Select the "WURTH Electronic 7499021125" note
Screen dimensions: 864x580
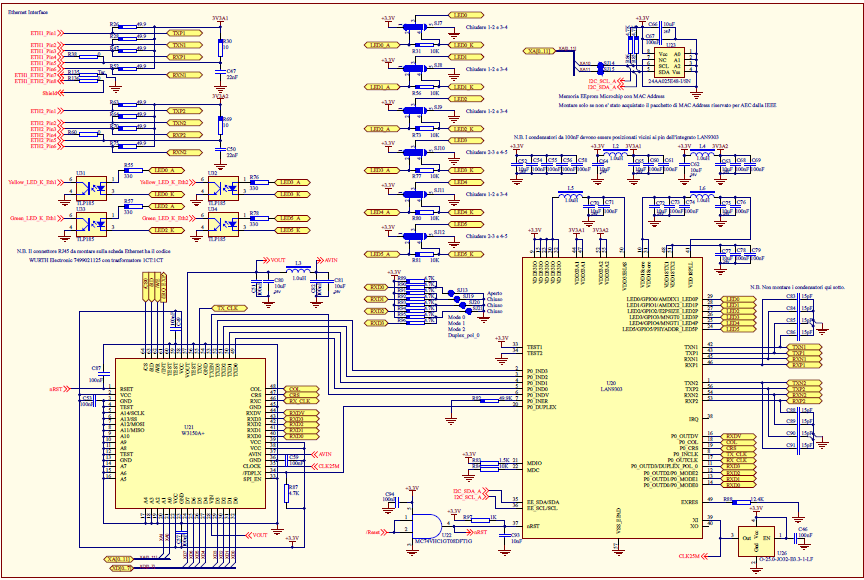96,259
